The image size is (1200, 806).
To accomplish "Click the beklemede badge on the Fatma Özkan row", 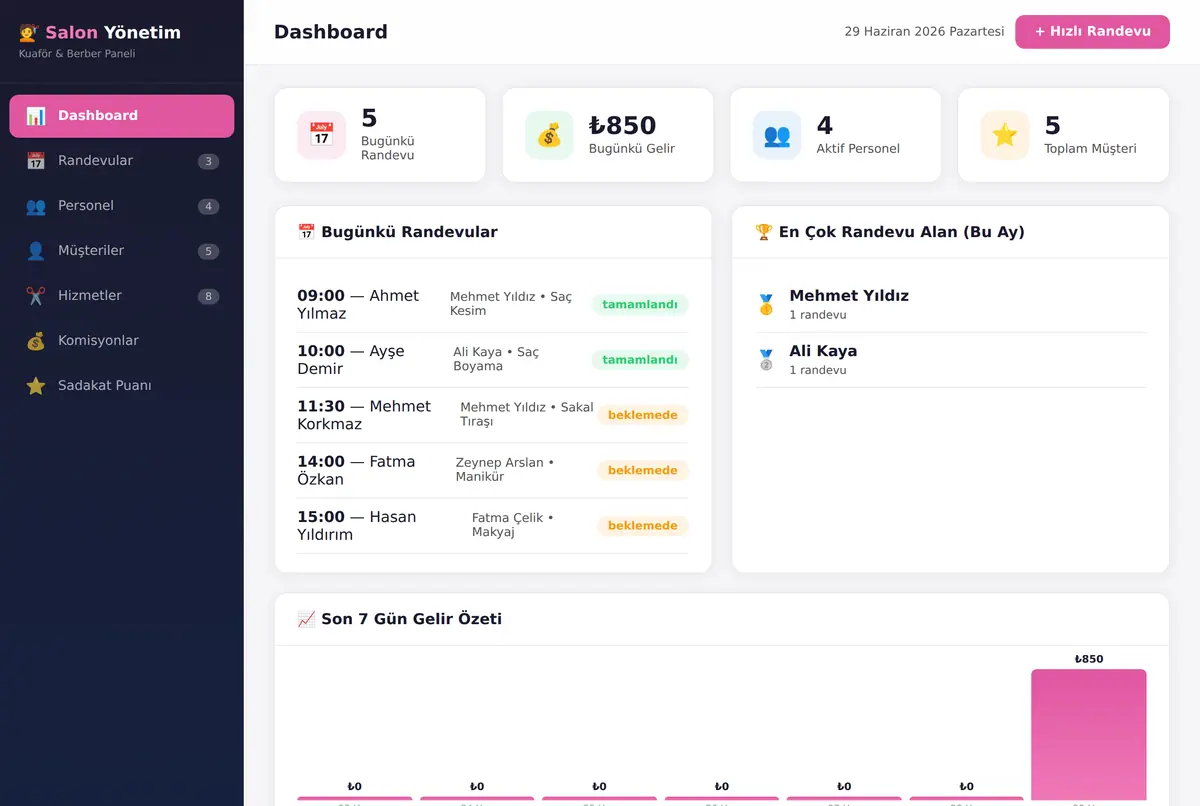I will (x=643, y=470).
